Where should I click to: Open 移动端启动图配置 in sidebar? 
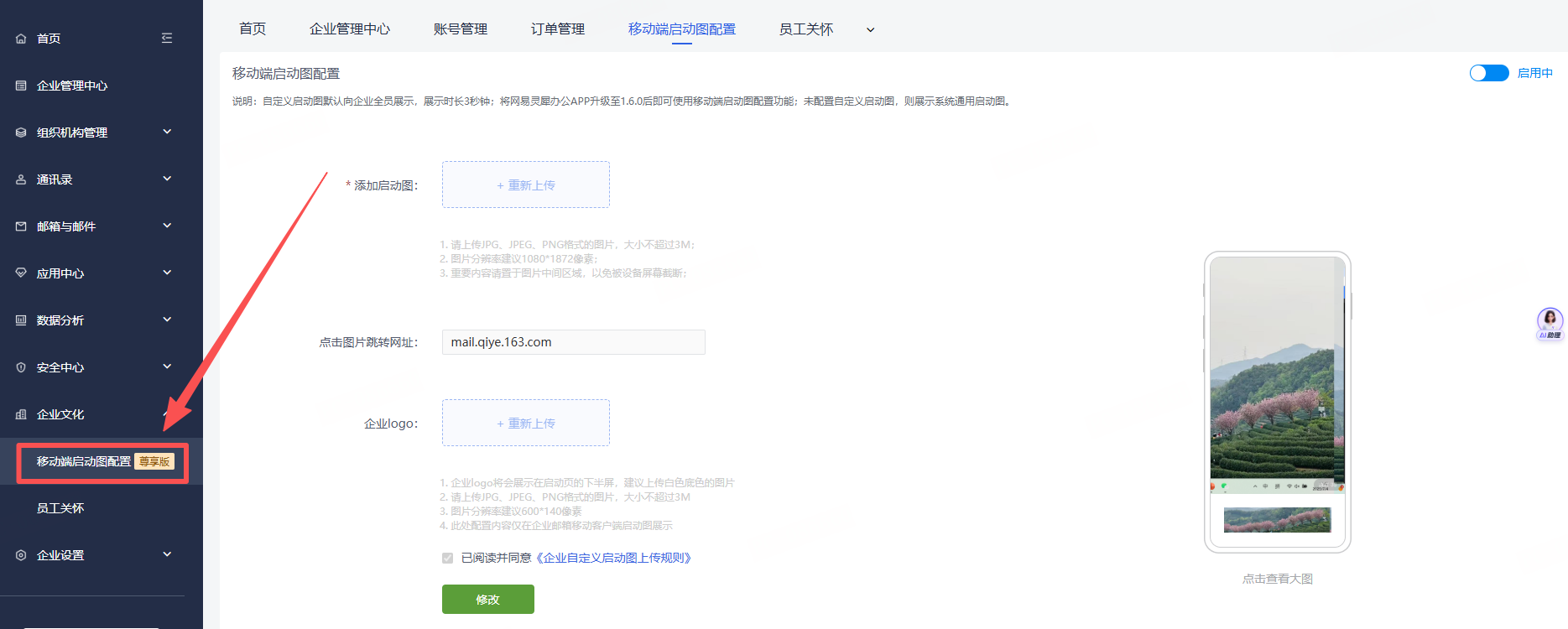[102, 461]
